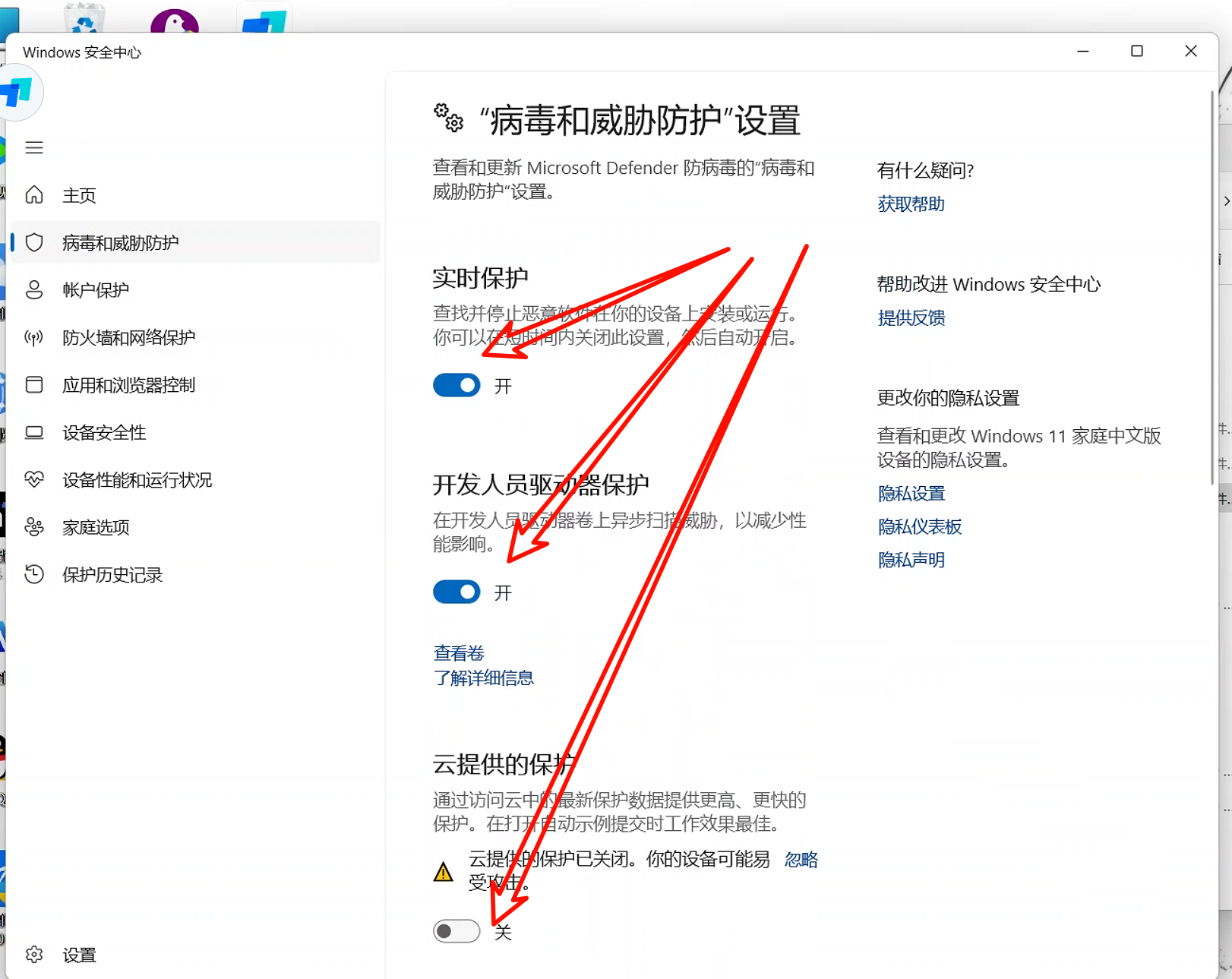This screenshot has width=1232, height=979.
Task: Click the account protection person icon
Action: click(x=34, y=289)
